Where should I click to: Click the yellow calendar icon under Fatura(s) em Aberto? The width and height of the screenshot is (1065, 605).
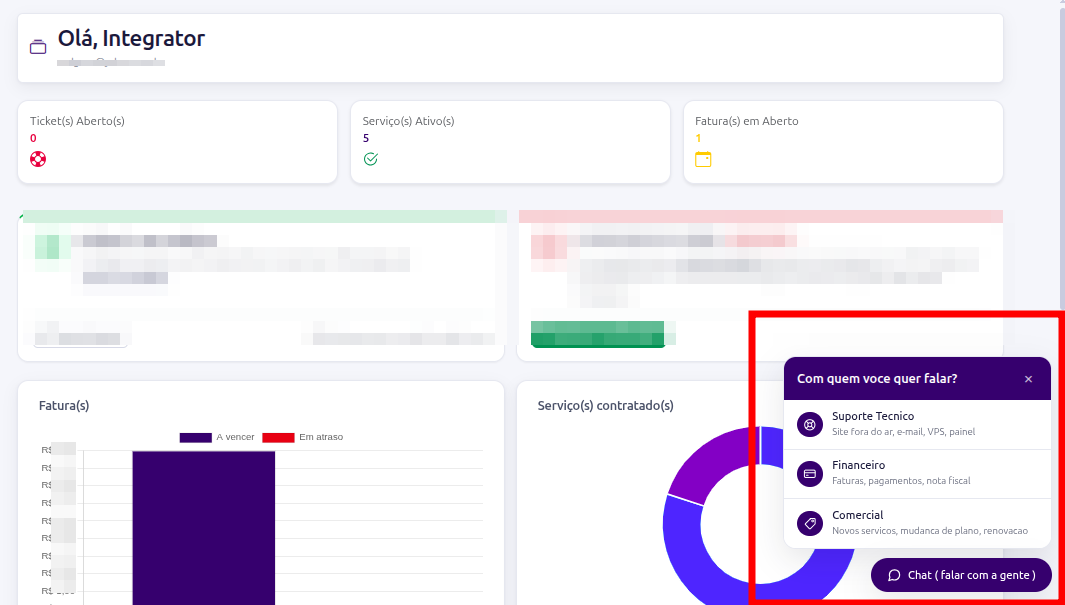click(703, 160)
